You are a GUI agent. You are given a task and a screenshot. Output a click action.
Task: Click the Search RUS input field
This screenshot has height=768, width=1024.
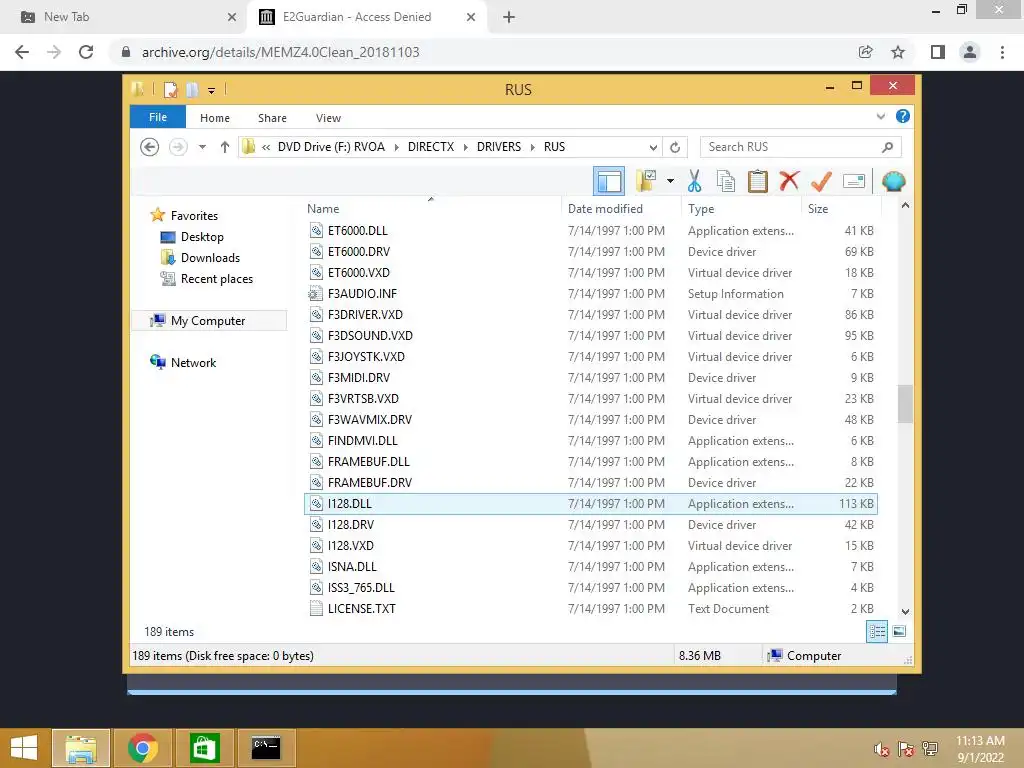800,147
